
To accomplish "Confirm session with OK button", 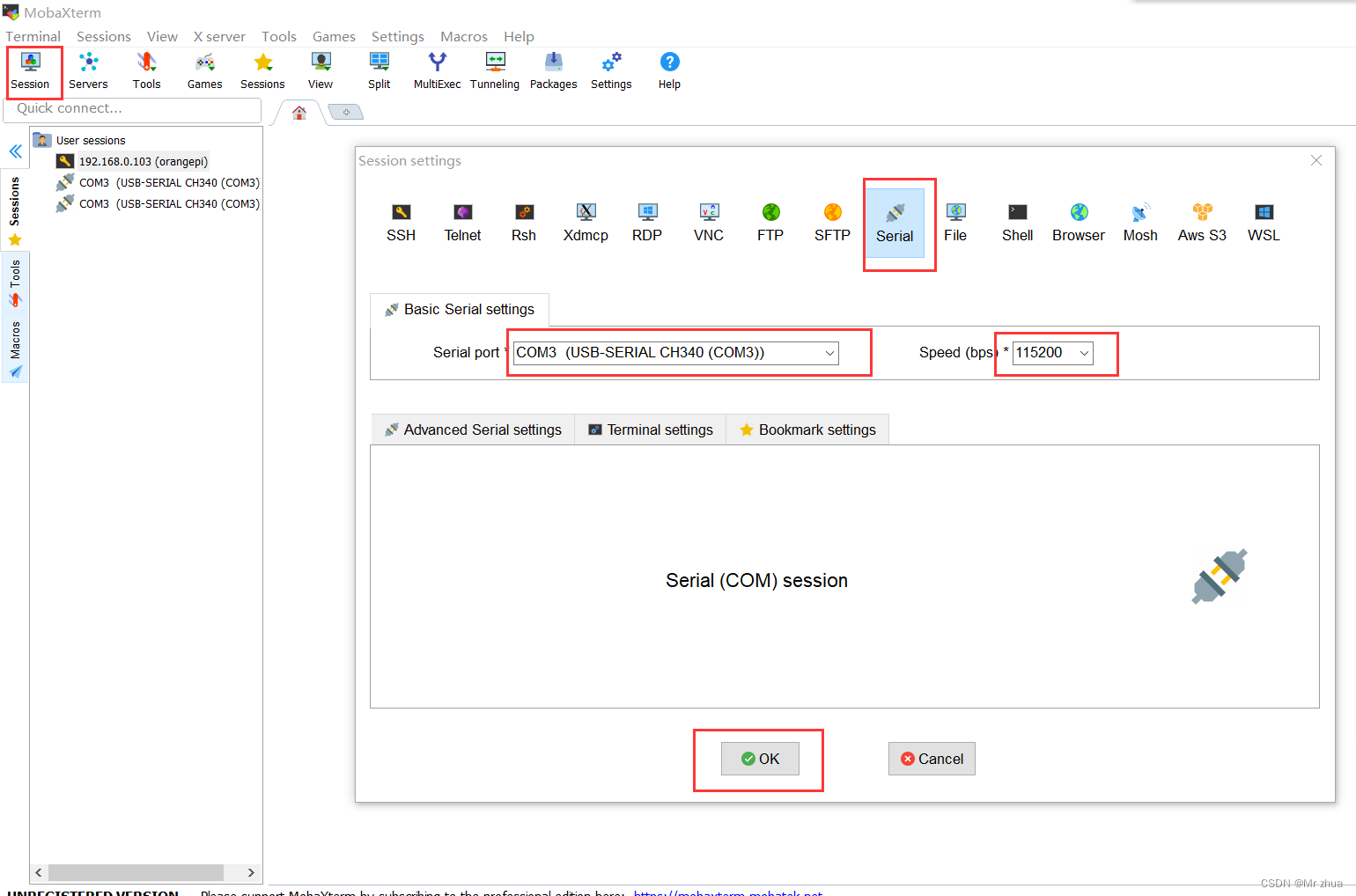I will (760, 759).
